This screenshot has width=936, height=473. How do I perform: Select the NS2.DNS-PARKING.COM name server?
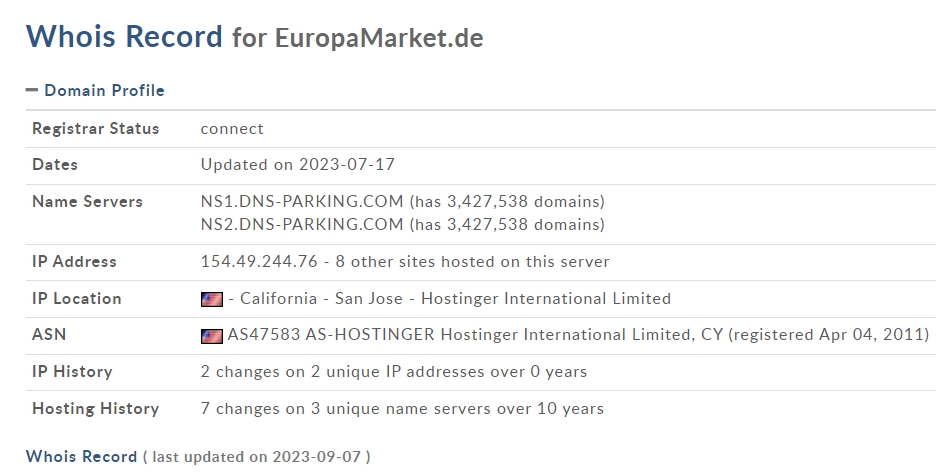coord(302,224)
